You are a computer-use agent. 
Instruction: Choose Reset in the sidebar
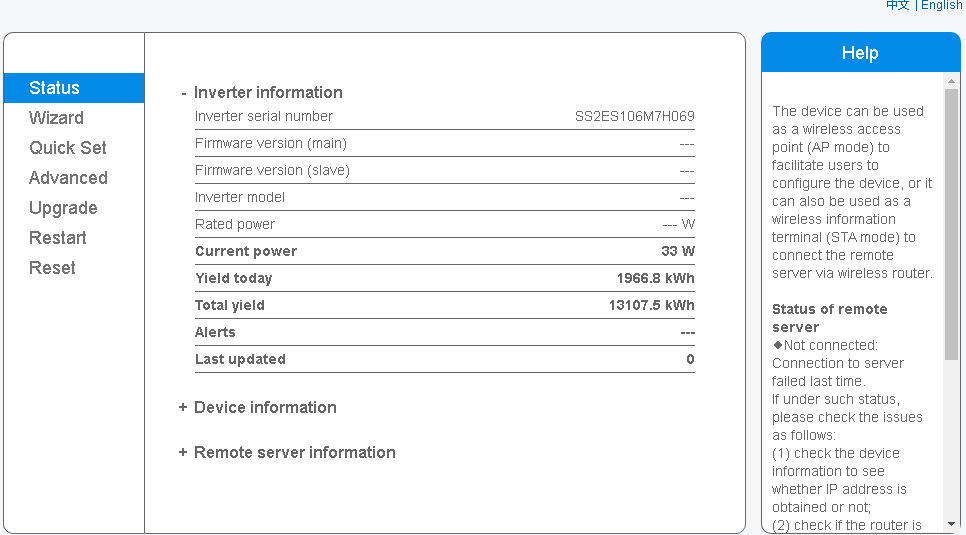point(52,268)
